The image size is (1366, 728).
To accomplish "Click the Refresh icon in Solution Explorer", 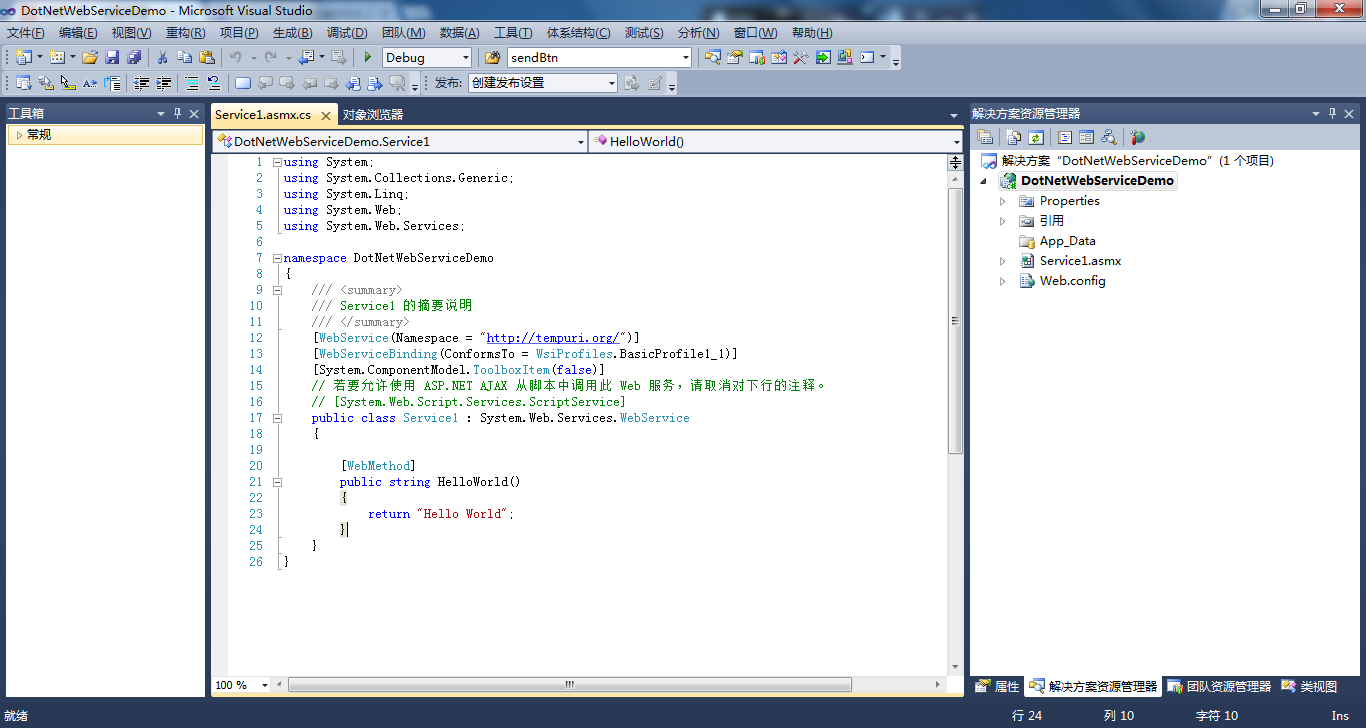I will point(1036,137).
